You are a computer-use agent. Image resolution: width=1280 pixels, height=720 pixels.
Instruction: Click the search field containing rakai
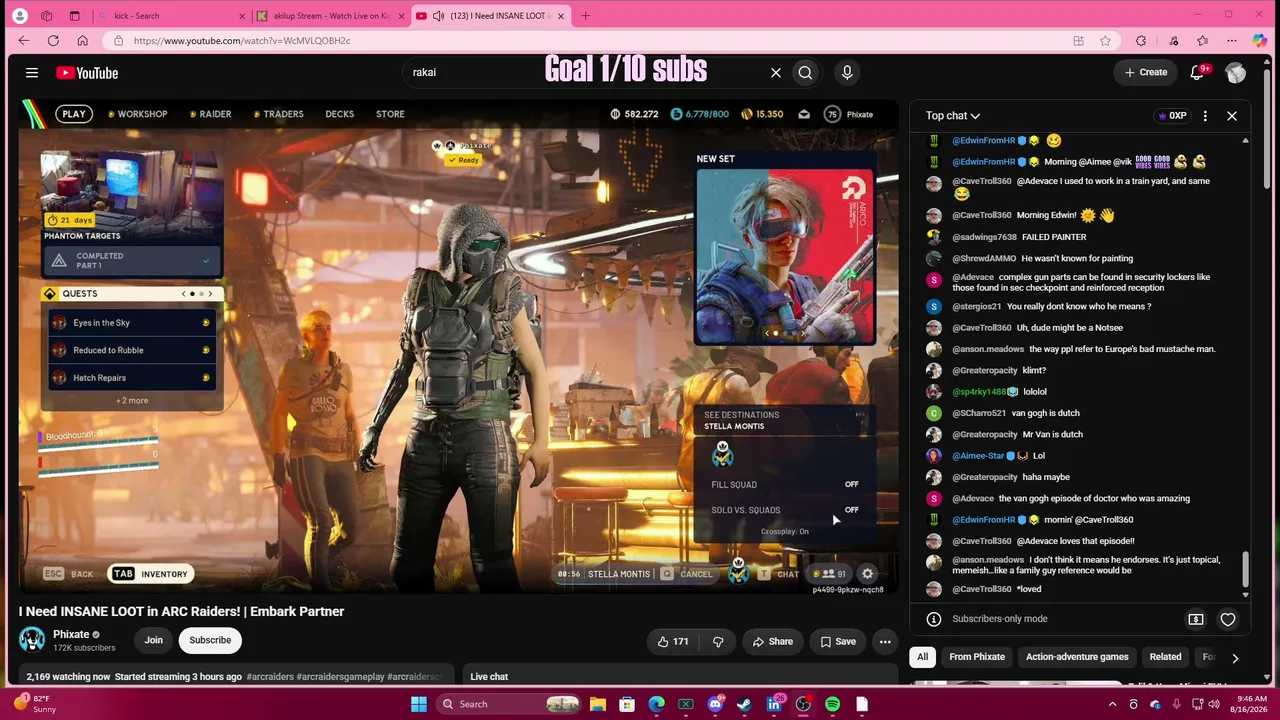(585, 72)
